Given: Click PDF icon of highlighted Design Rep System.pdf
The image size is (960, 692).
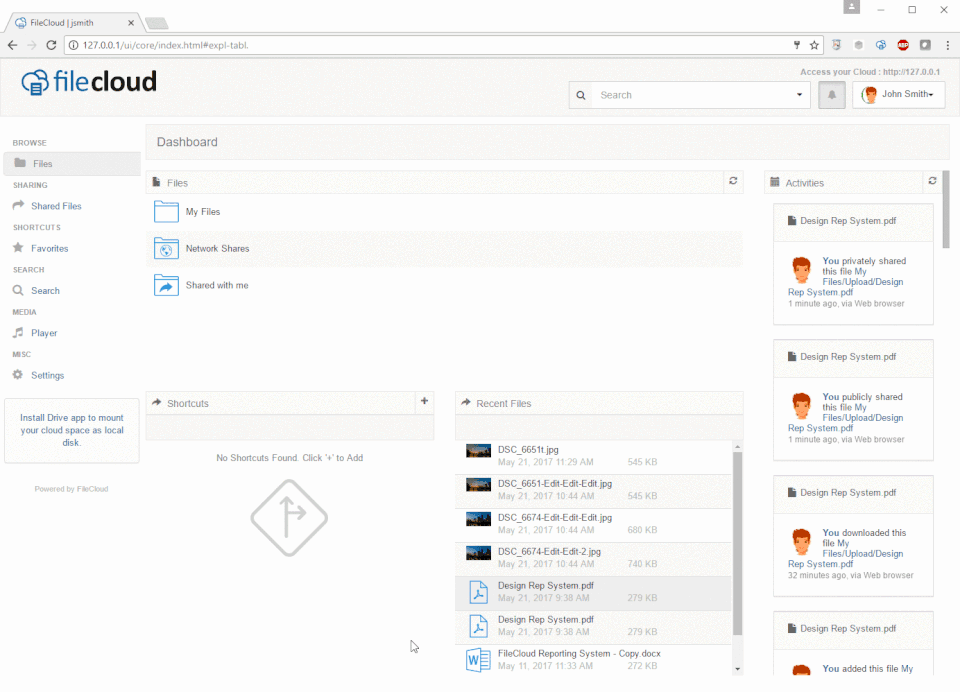Looking at the screenshot, I should click(478, 592).
